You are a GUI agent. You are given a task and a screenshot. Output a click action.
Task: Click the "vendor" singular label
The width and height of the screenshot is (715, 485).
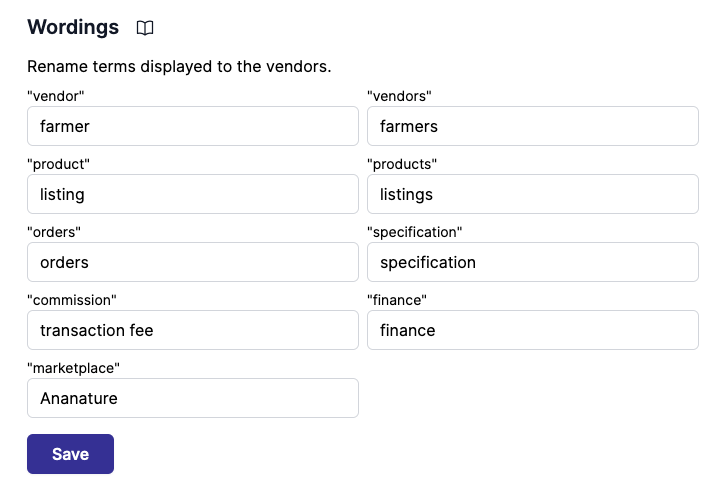56,96
